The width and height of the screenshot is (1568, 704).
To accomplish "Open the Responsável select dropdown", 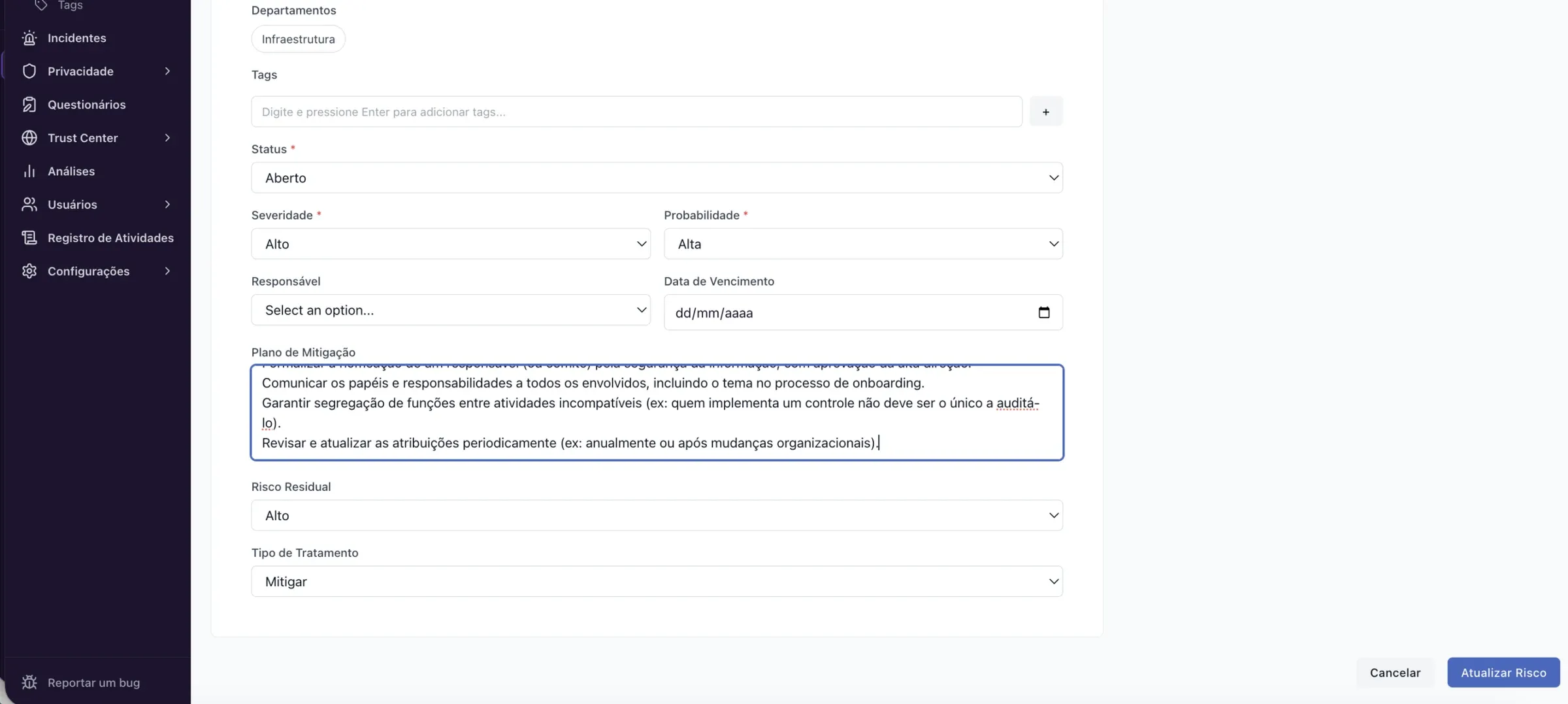I will coord(450,310).
